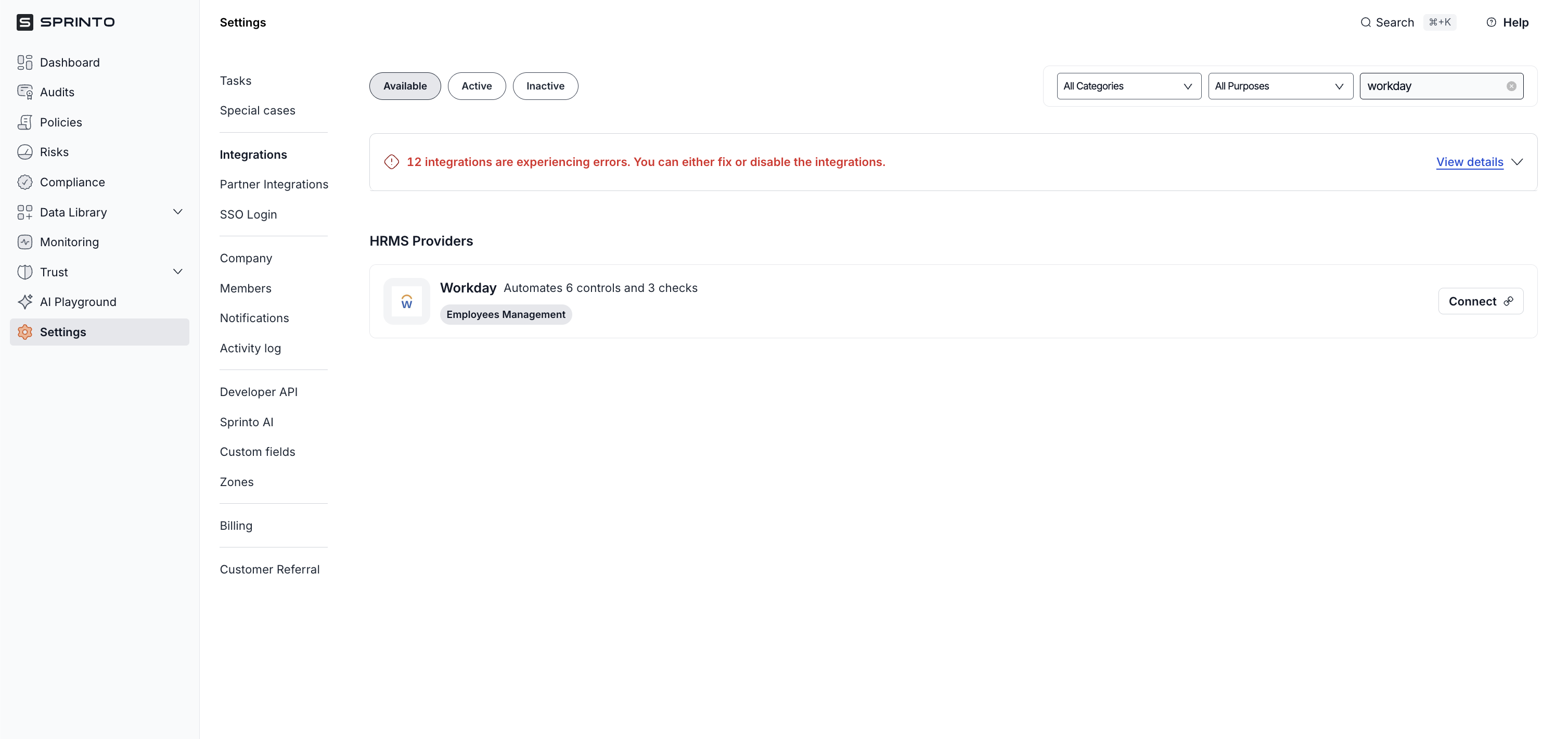Click the Audits sidebar icon
This screenshot has width=1568, height=739.
[x=25, y=92]
